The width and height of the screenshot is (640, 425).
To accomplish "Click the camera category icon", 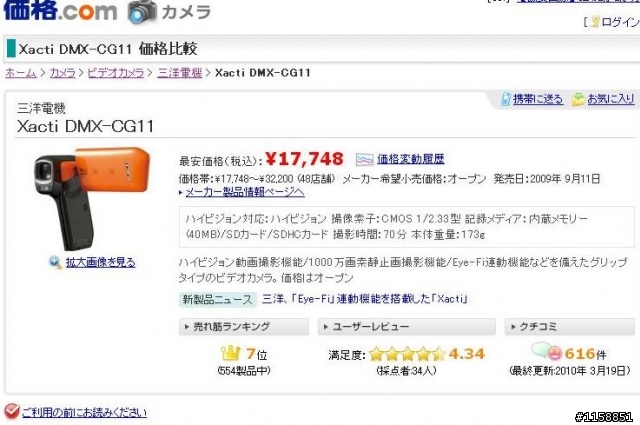I will [x=142, y=12].
